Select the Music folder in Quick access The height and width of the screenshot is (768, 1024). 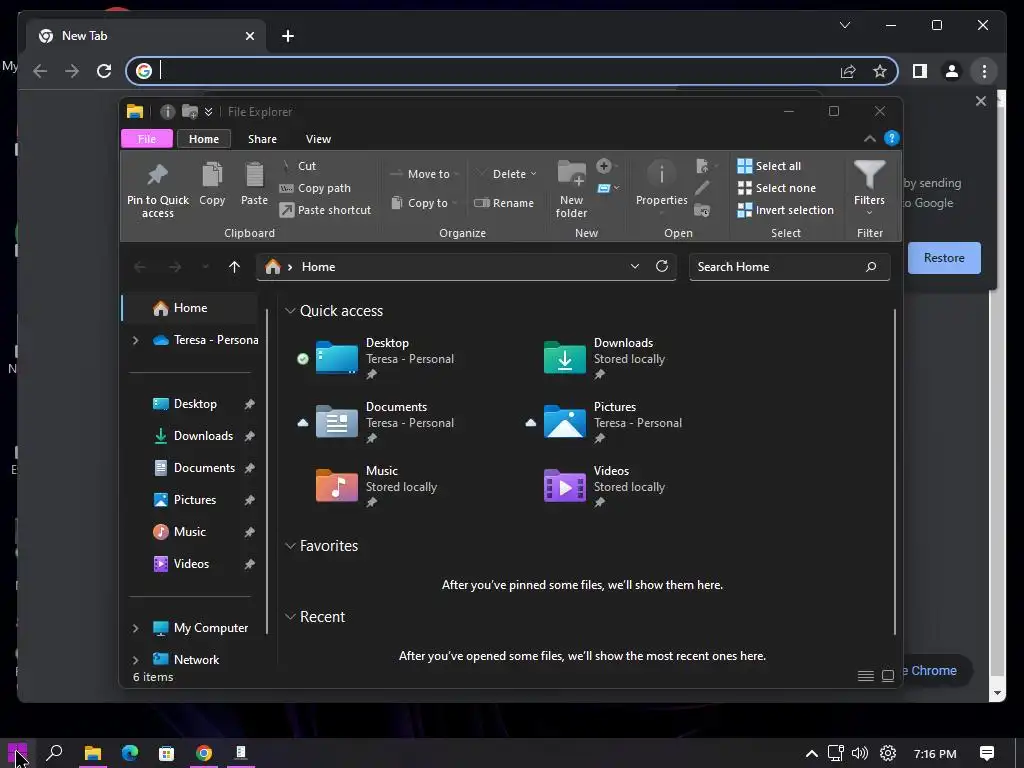click(x=376, y=485)
